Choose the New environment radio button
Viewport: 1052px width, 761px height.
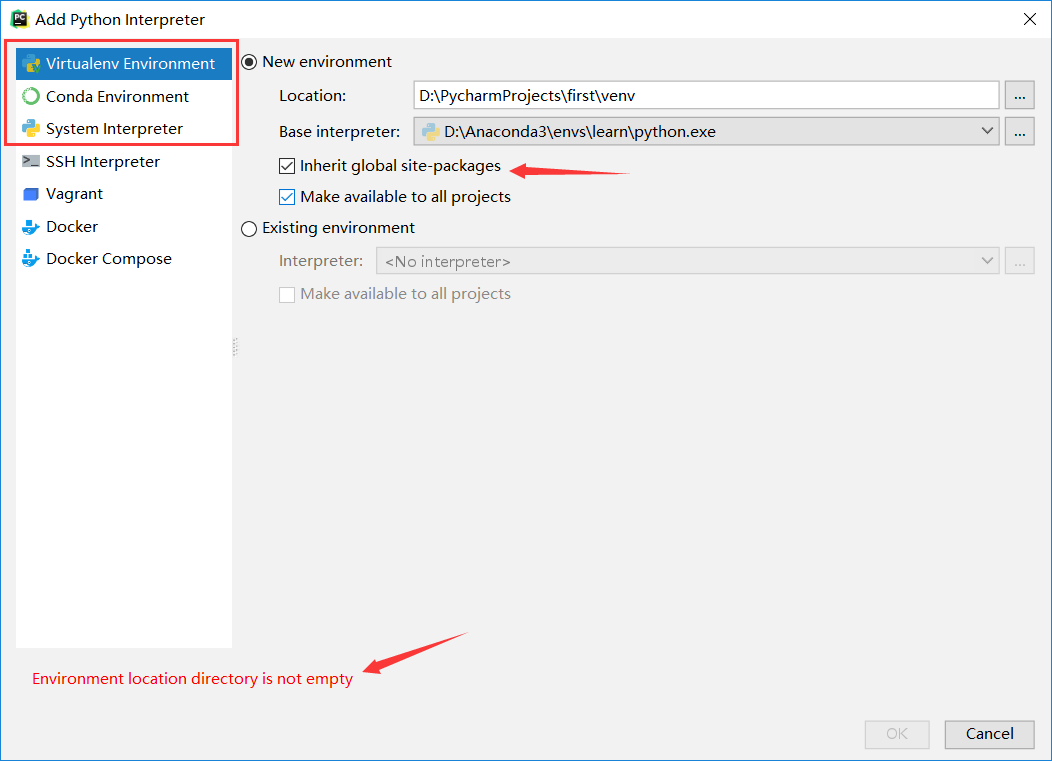pos(249,62)
